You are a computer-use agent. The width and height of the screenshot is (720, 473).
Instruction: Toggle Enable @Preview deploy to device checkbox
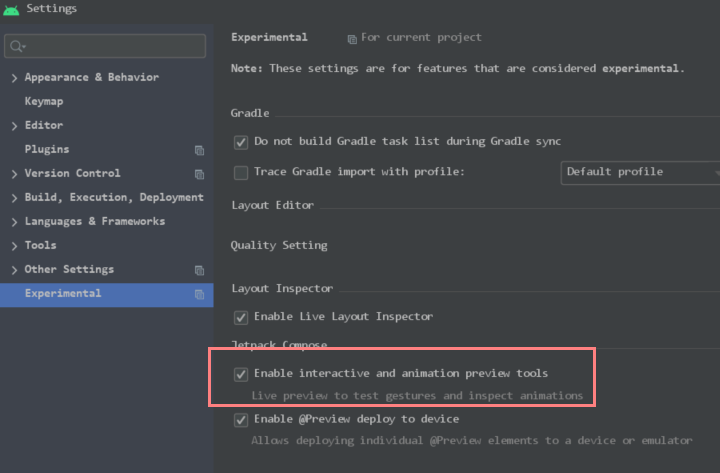click(x=241, y=420)
